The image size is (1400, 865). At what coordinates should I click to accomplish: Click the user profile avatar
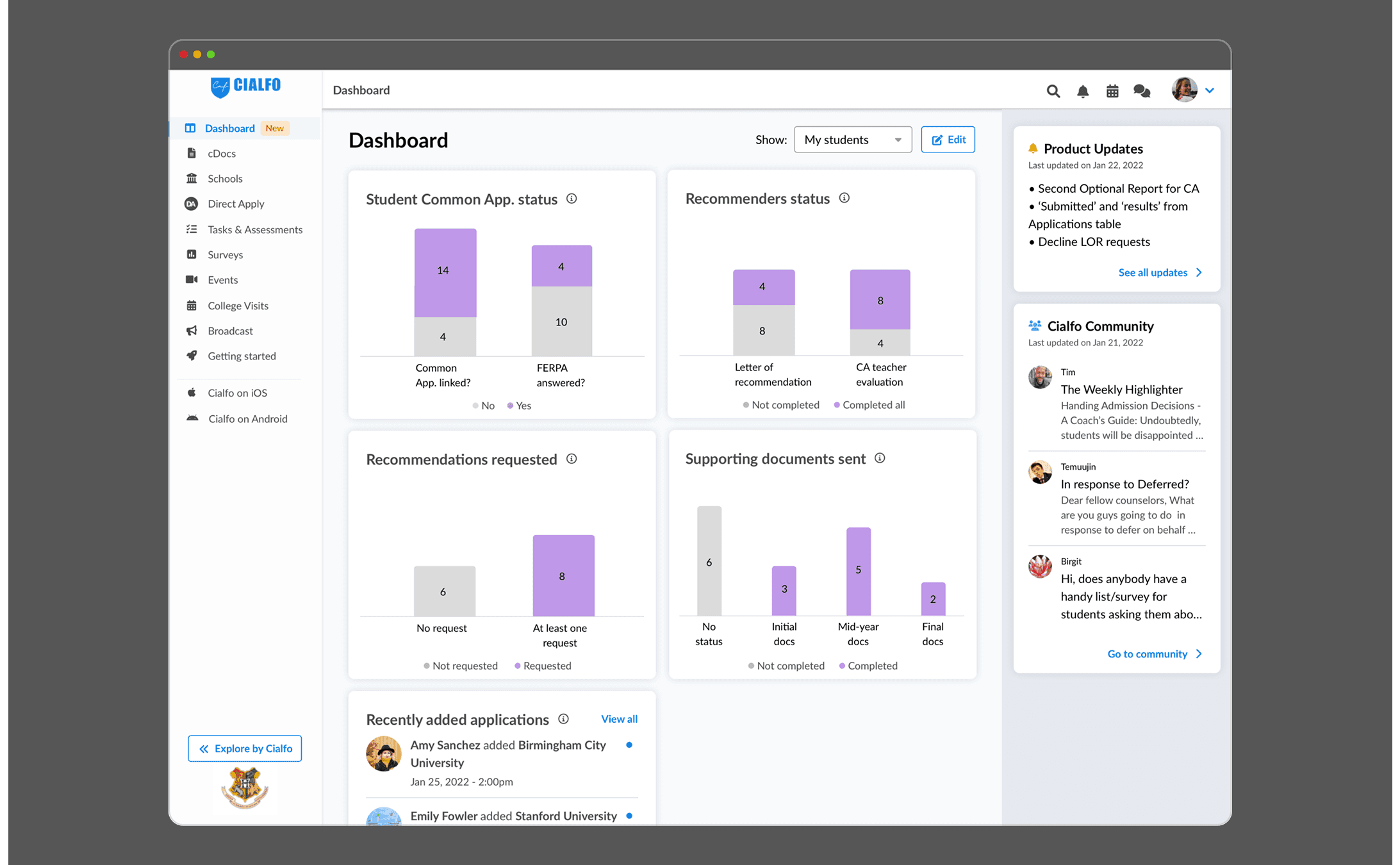(x=1184, y=90)
